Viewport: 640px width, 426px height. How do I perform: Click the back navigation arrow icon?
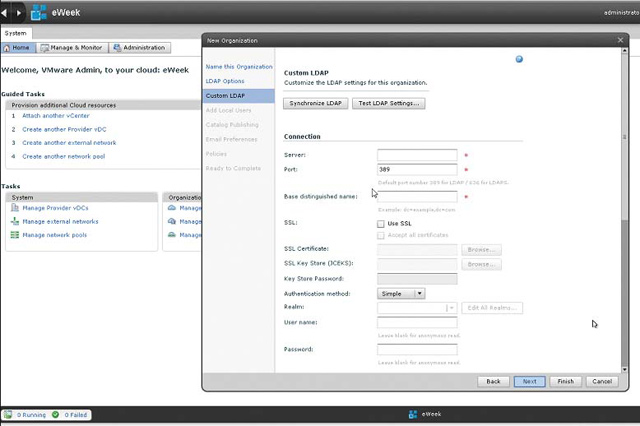(x=4, y=13)
